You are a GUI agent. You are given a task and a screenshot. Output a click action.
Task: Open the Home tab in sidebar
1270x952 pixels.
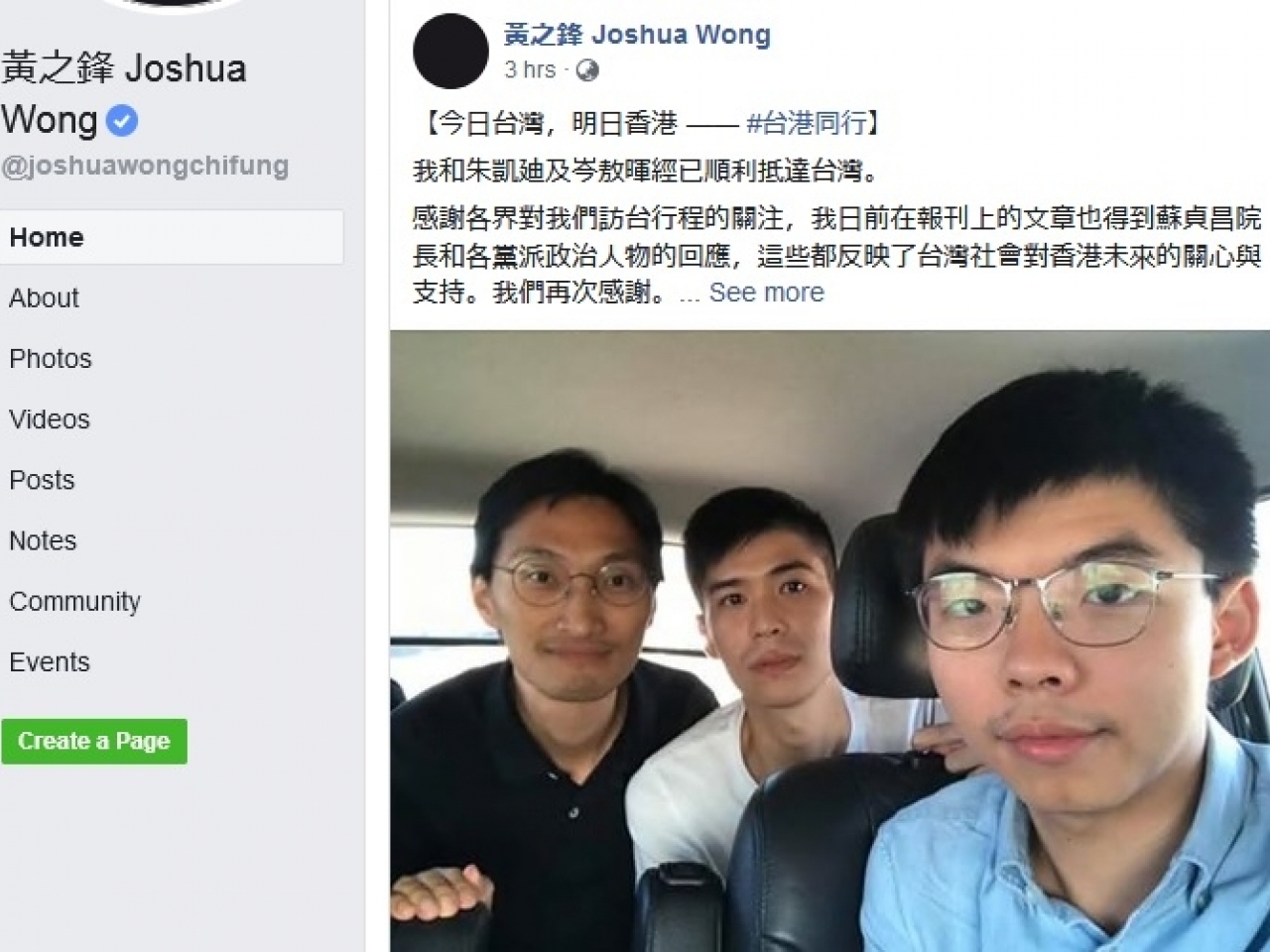click(172, 237)
